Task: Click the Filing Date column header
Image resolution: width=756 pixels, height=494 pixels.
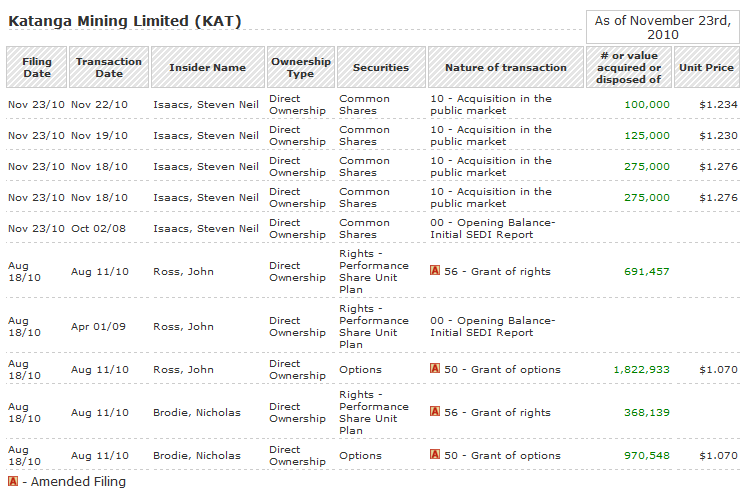Action: click(x=37, y=67)
